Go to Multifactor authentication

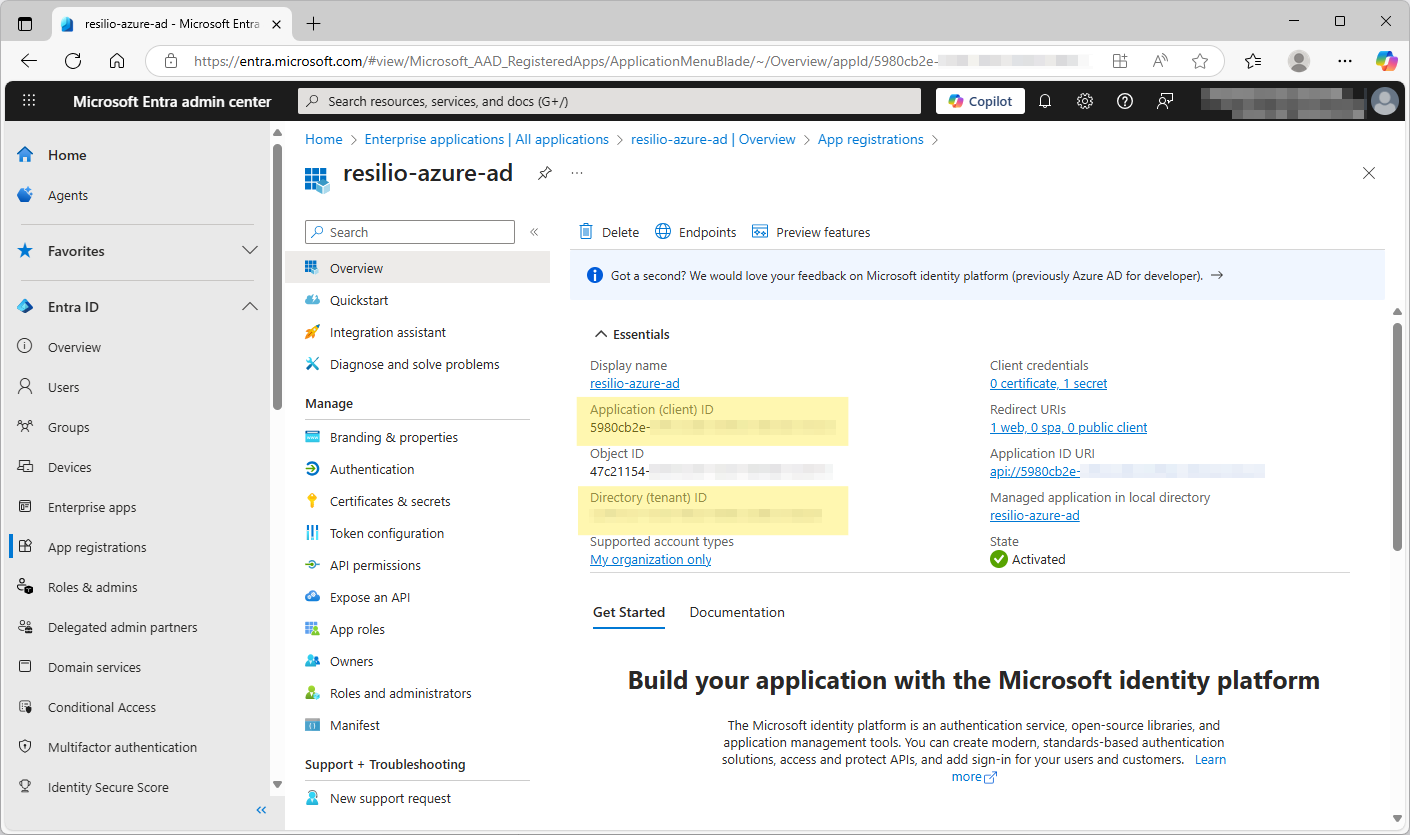coord(123,747)
